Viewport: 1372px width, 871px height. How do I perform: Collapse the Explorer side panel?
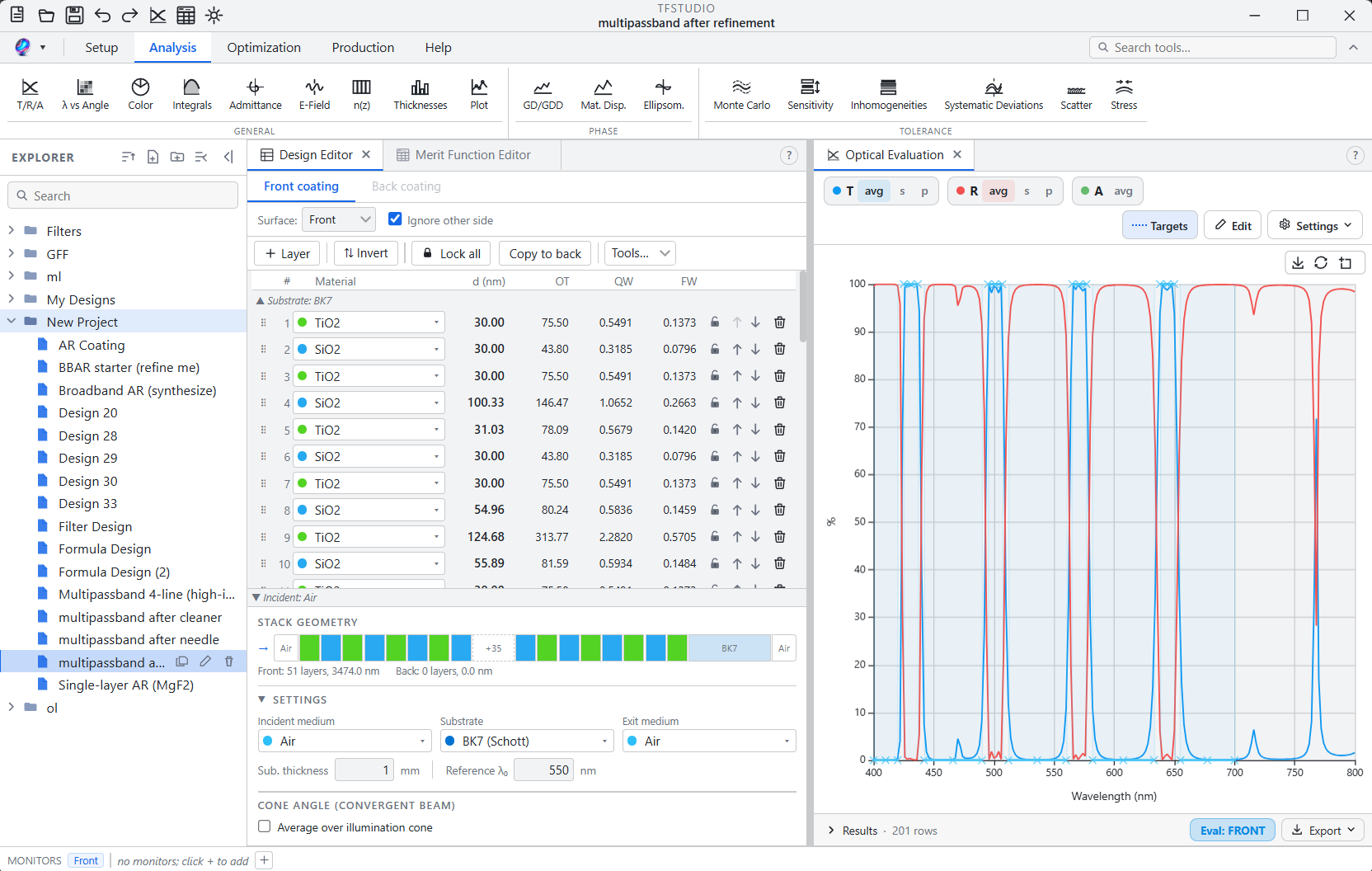pos(228,157)
